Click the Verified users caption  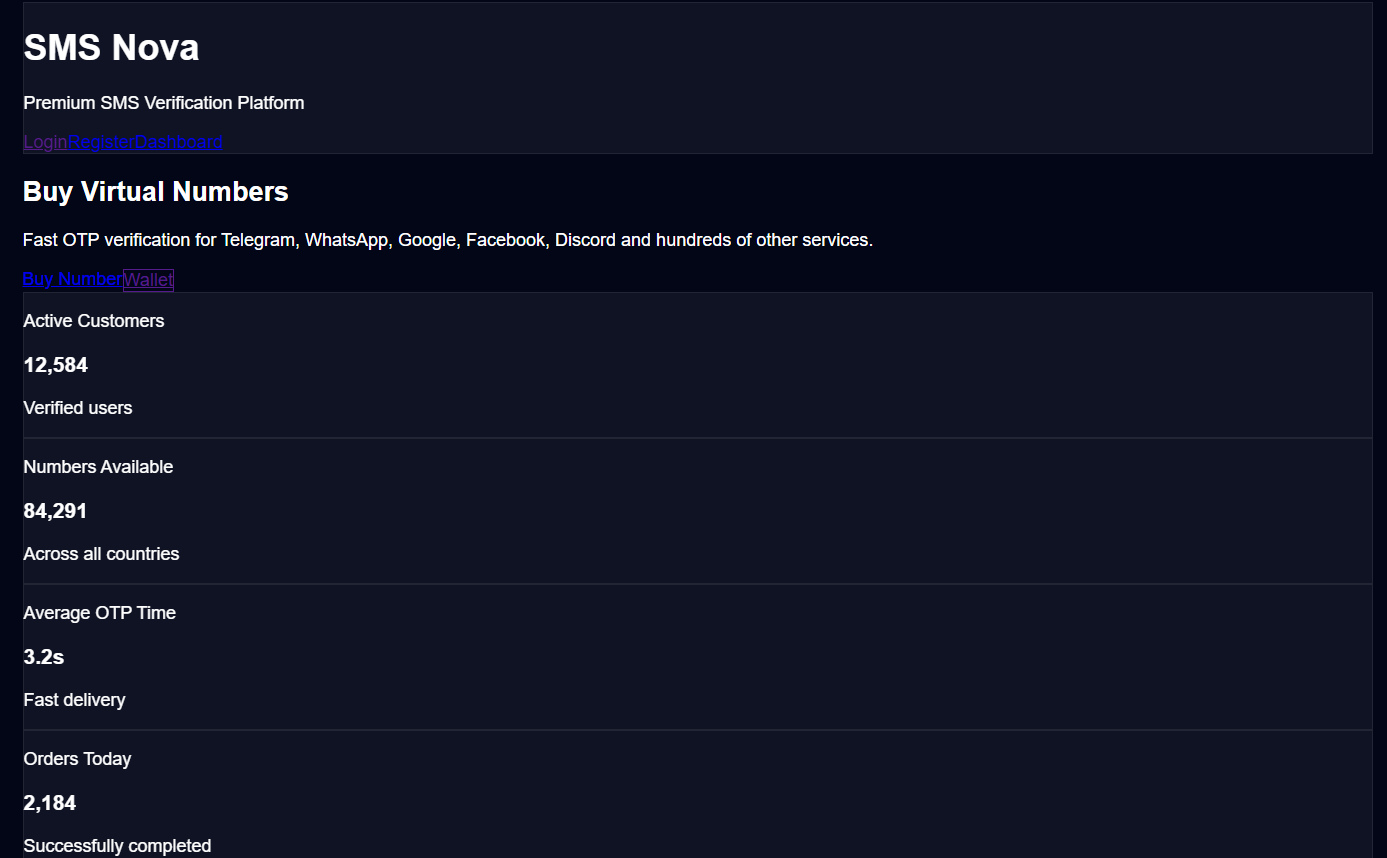coord(78,408)
